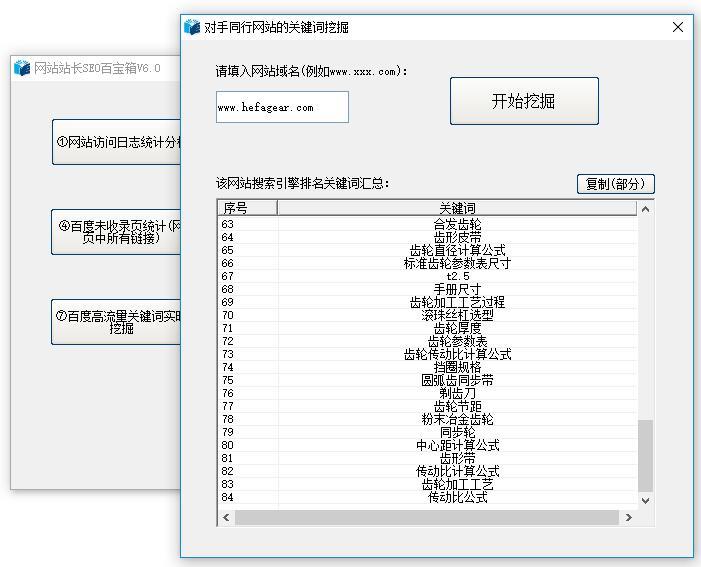Image resolution: width=701 pixels, height=567 pixels.
Task: Close the 关键词挖掘 dialog window
Action: point(678,27)
